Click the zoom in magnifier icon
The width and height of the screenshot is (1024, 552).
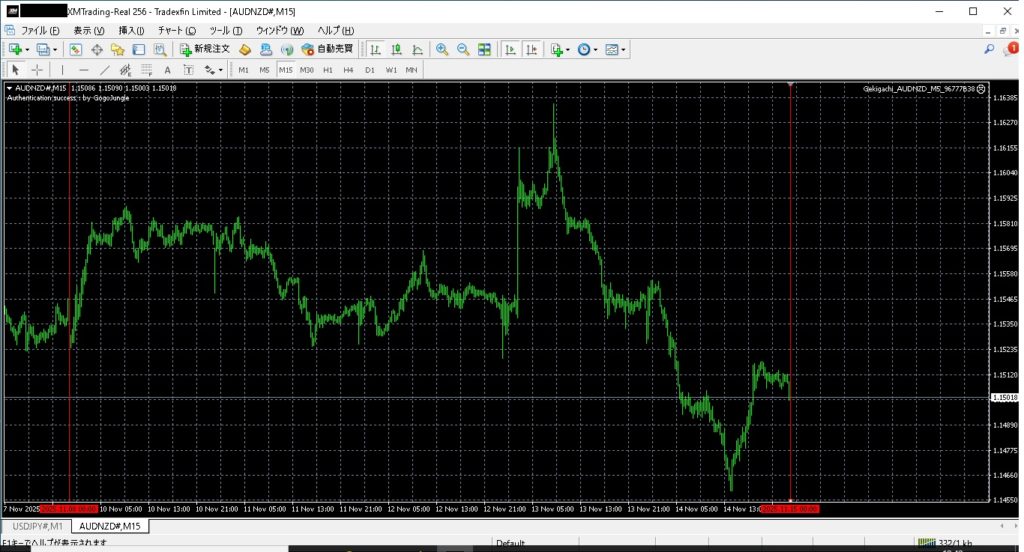coord(442,49)
